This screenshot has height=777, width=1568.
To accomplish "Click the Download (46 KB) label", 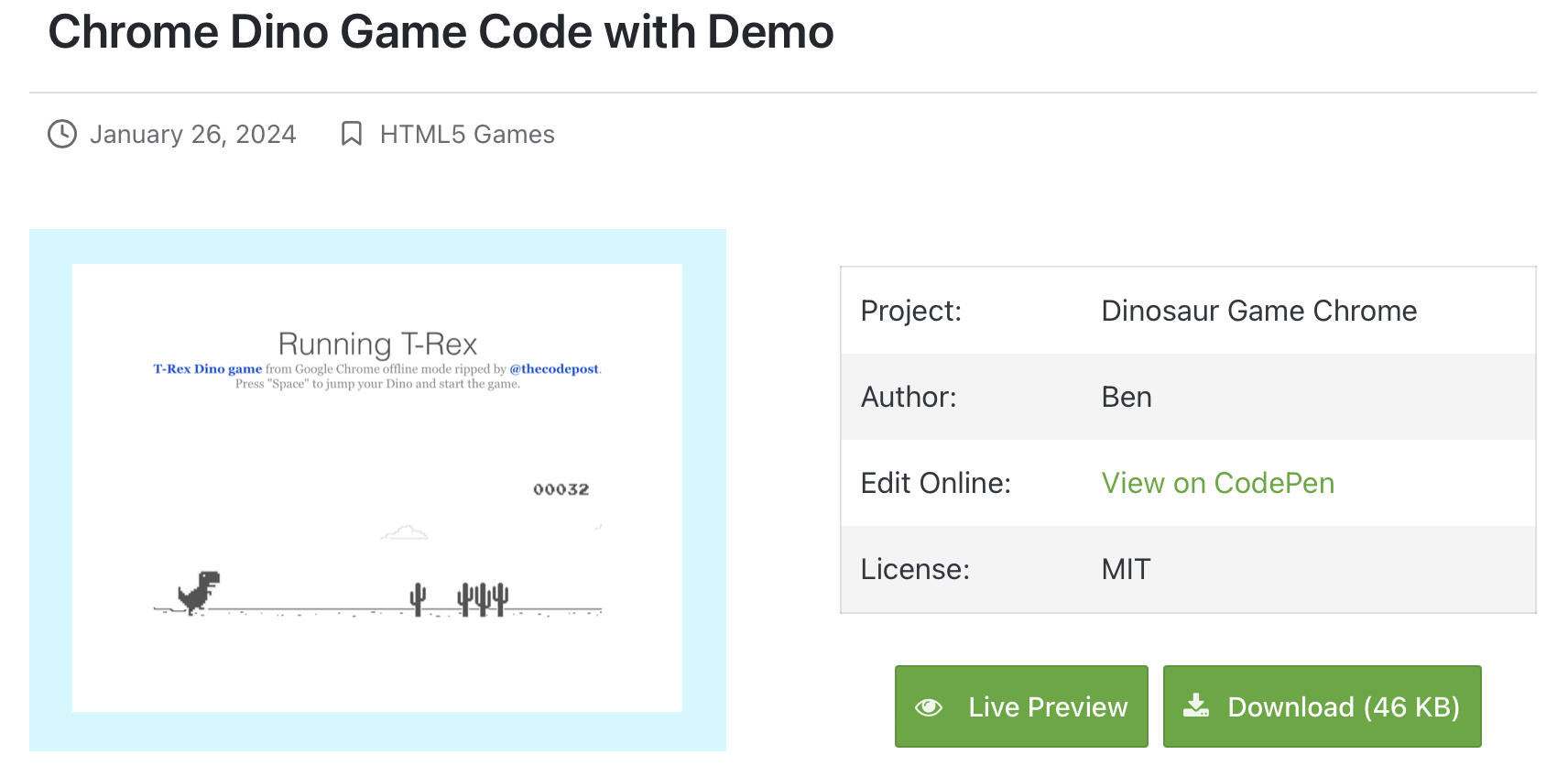I will 1344,707.
